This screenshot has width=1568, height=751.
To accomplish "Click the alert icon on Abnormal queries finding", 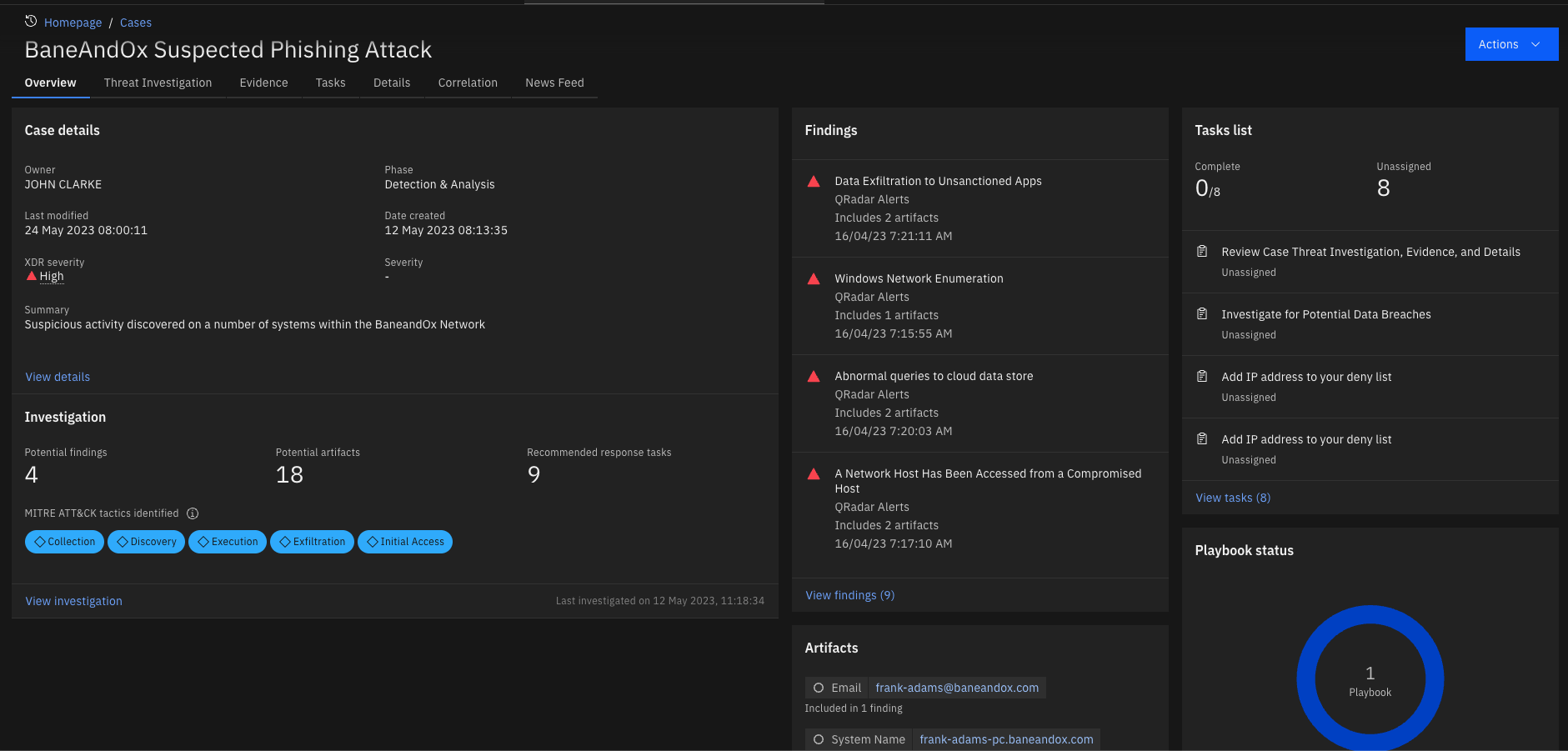I will point(814,376).
